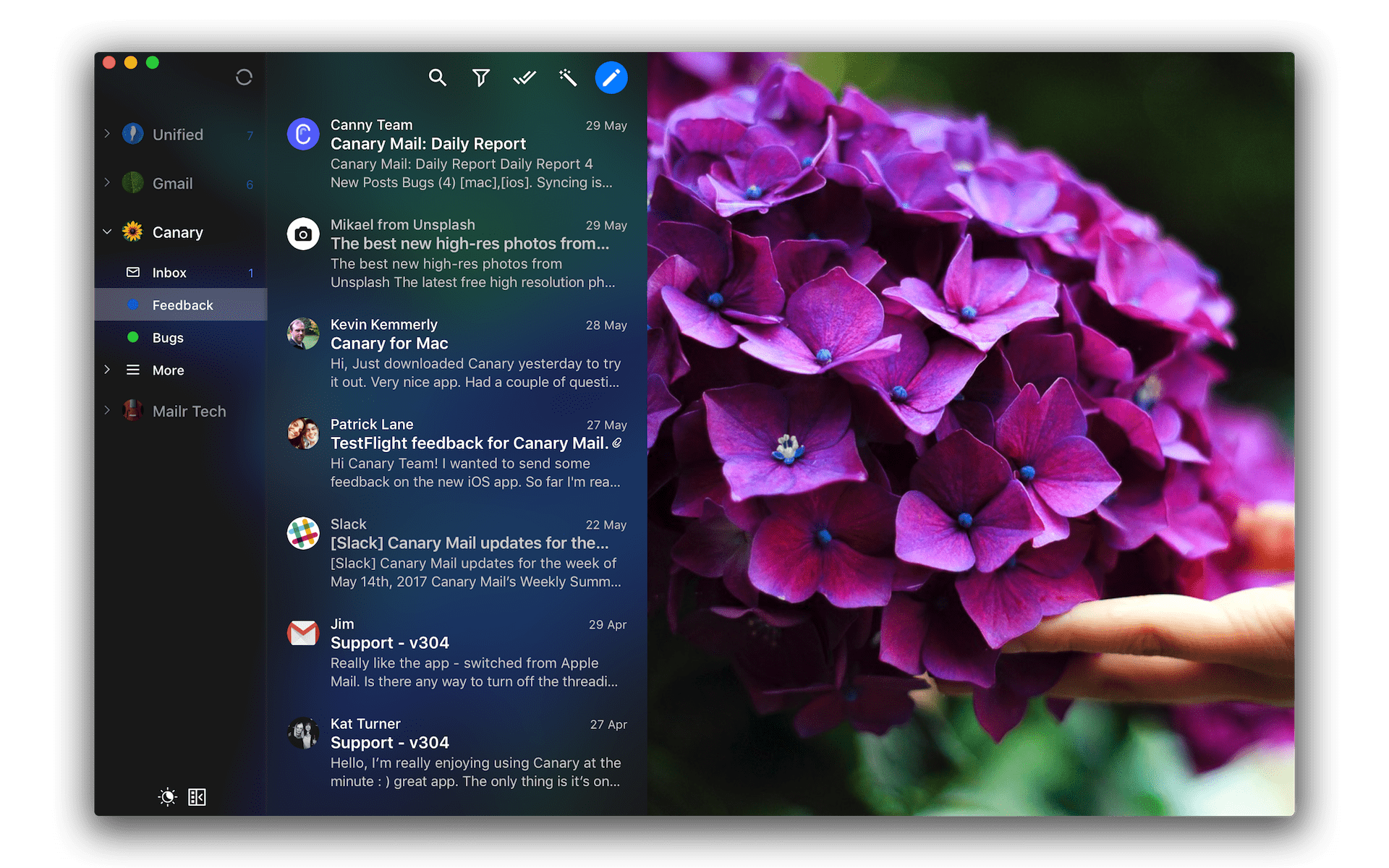Viewport: 1389px width, 868px height.
Task: Click the hydrangea flower image preview pane
Action: pos(971,434)
